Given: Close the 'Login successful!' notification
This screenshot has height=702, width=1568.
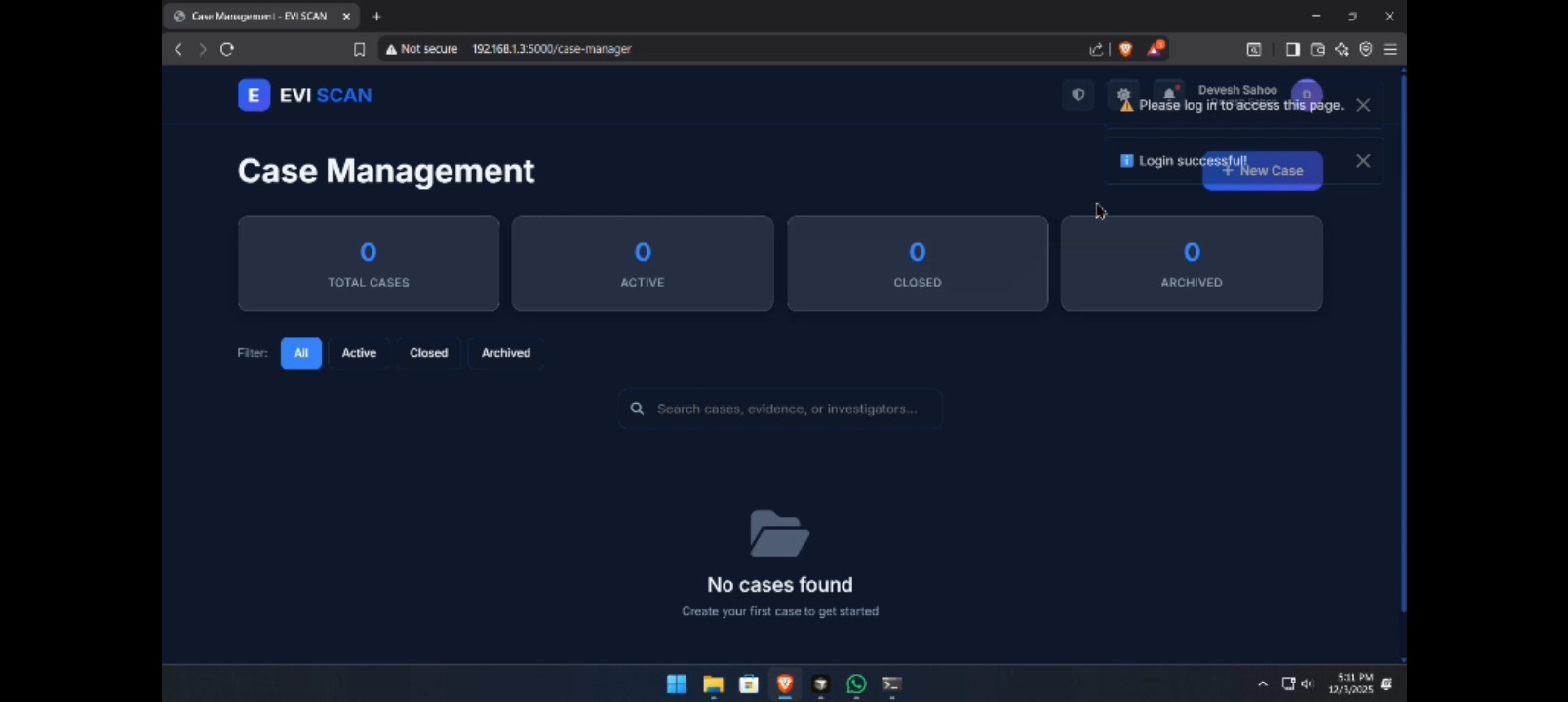Looking at the screenshot, I should tap(1363, 161).
